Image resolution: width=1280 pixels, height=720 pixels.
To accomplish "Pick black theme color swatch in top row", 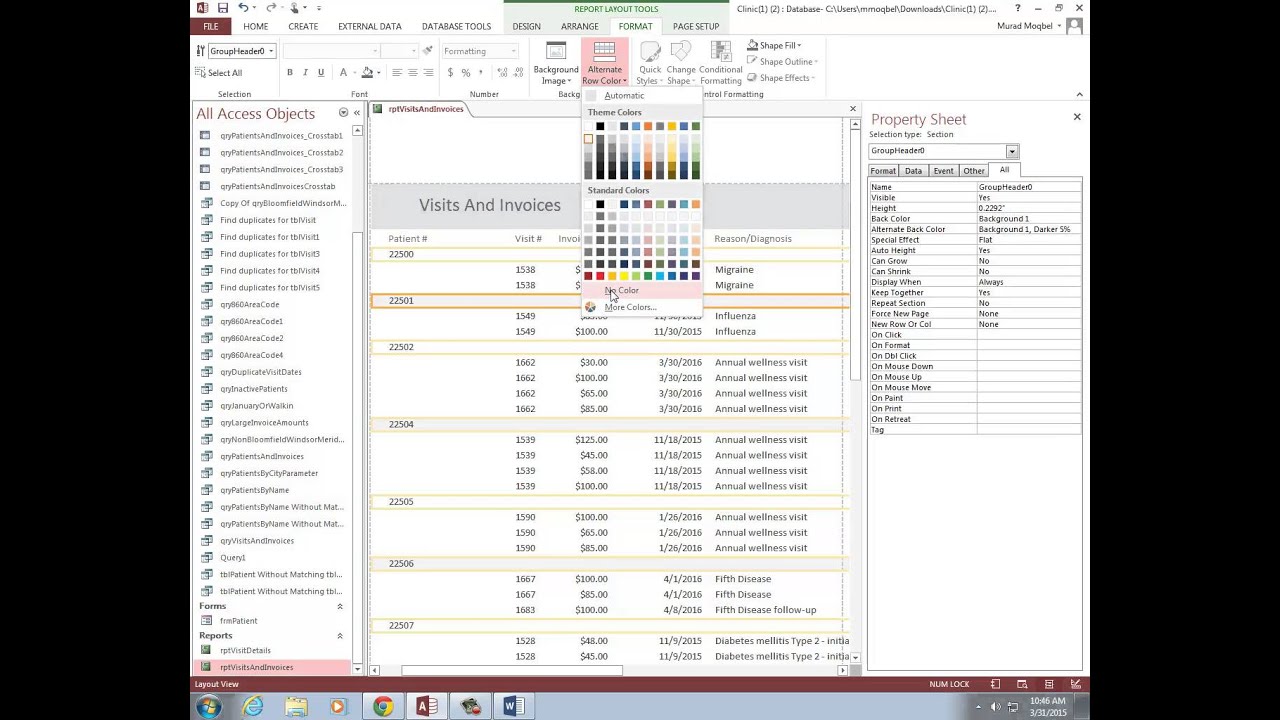I will coord(600,126).
